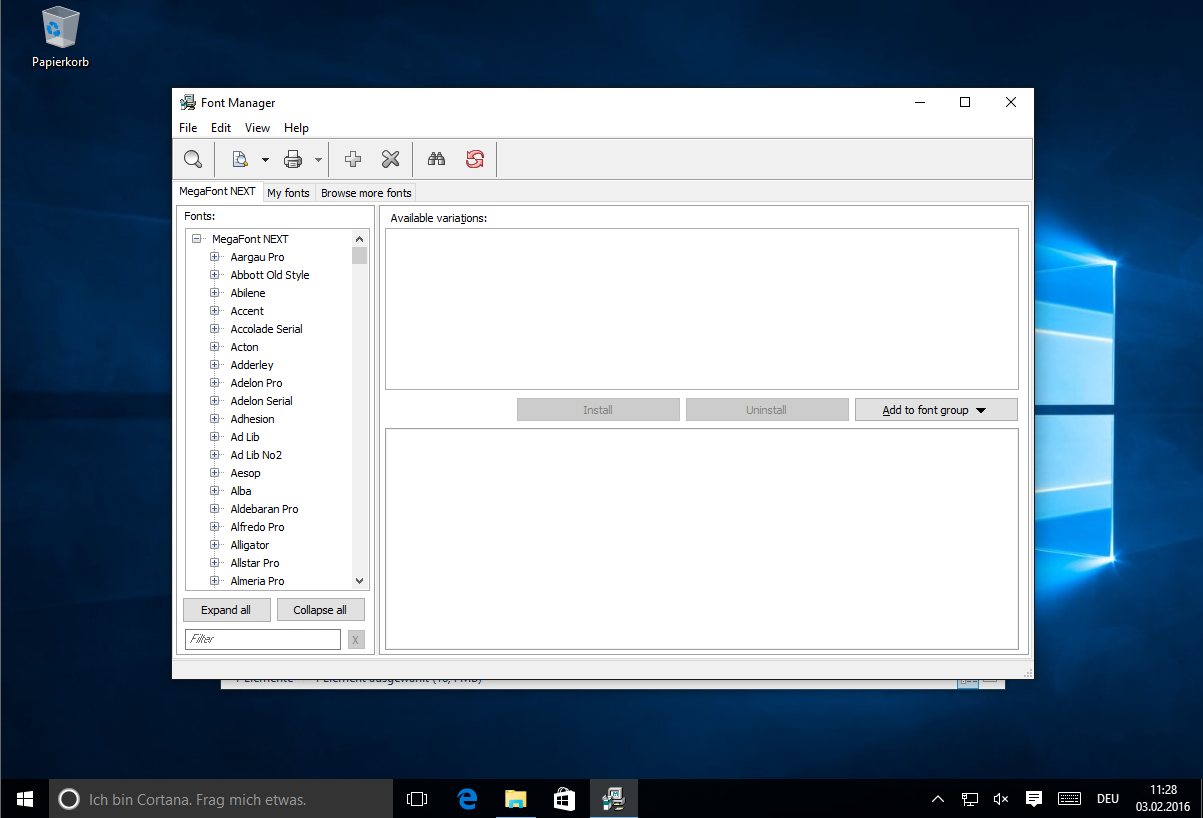Collapse the MegaFont NEXT root node
This screenshot has height=818, width=1203.
(196, 239)
